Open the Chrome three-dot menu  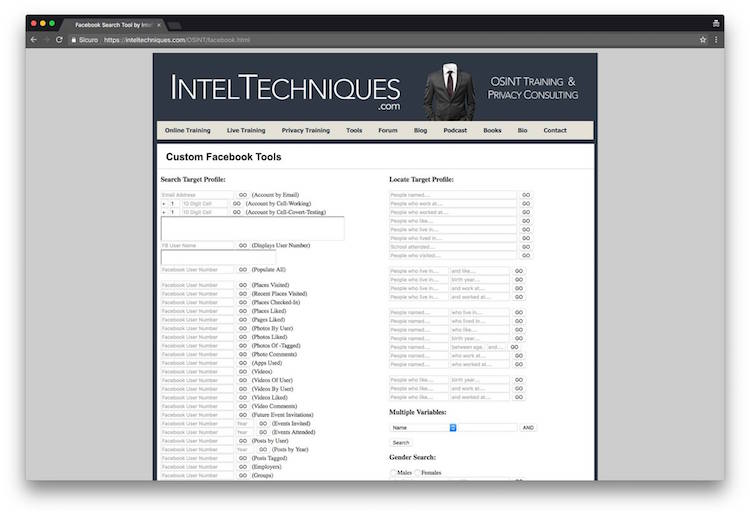pos(716,40)
